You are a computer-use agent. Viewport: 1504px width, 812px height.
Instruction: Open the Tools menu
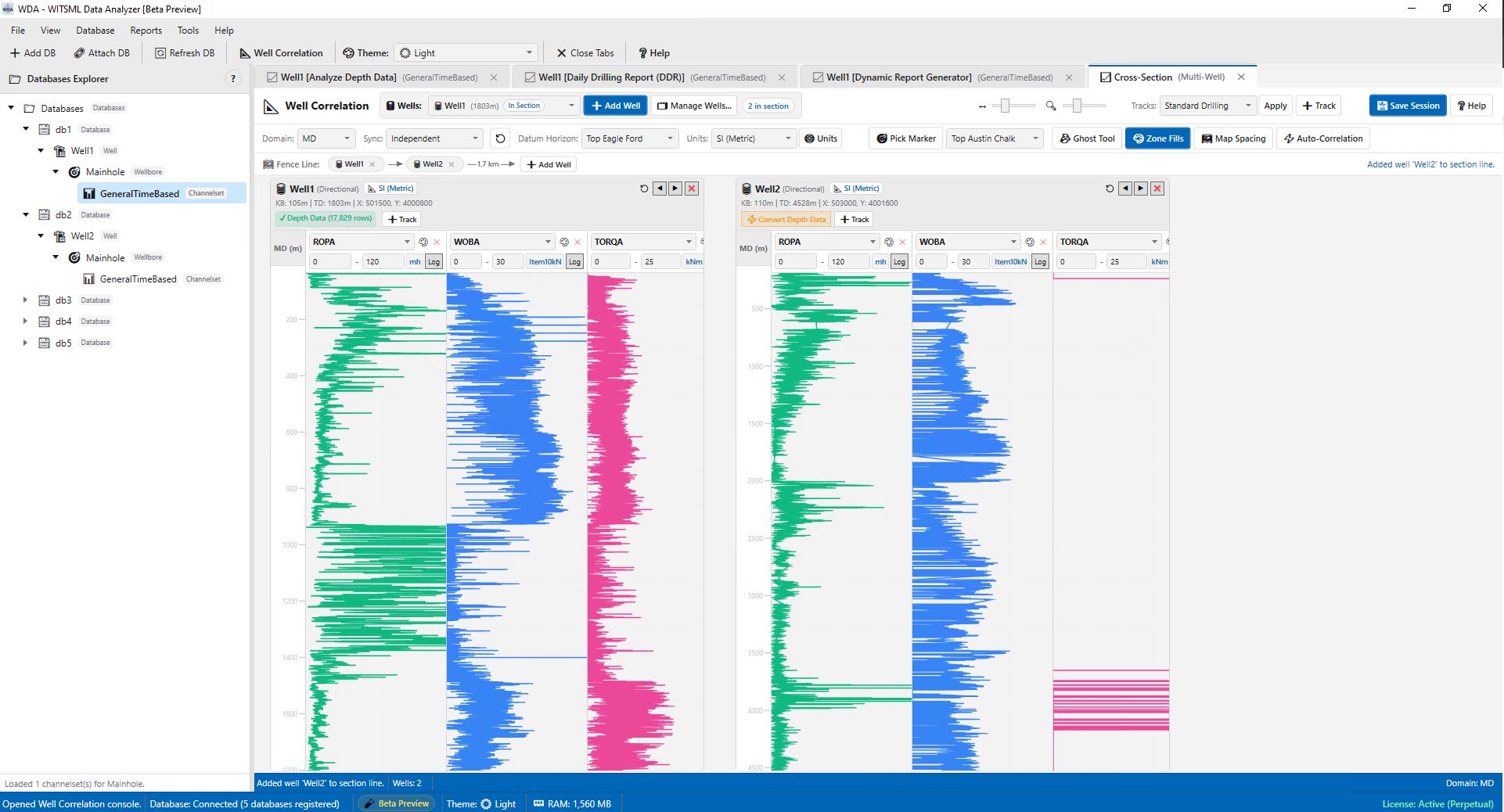coord(188,31)
